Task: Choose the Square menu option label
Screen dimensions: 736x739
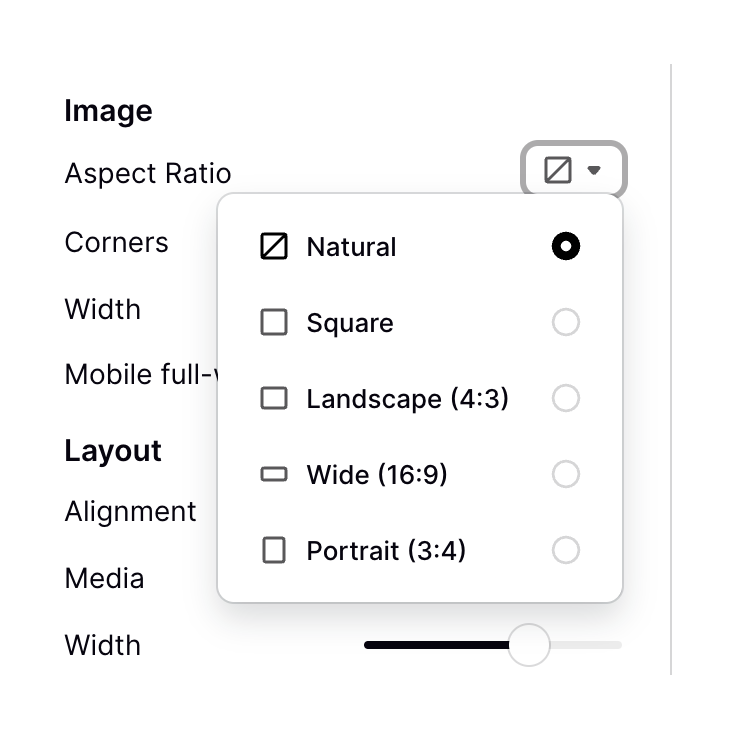Action: click(x=350, y=323)
